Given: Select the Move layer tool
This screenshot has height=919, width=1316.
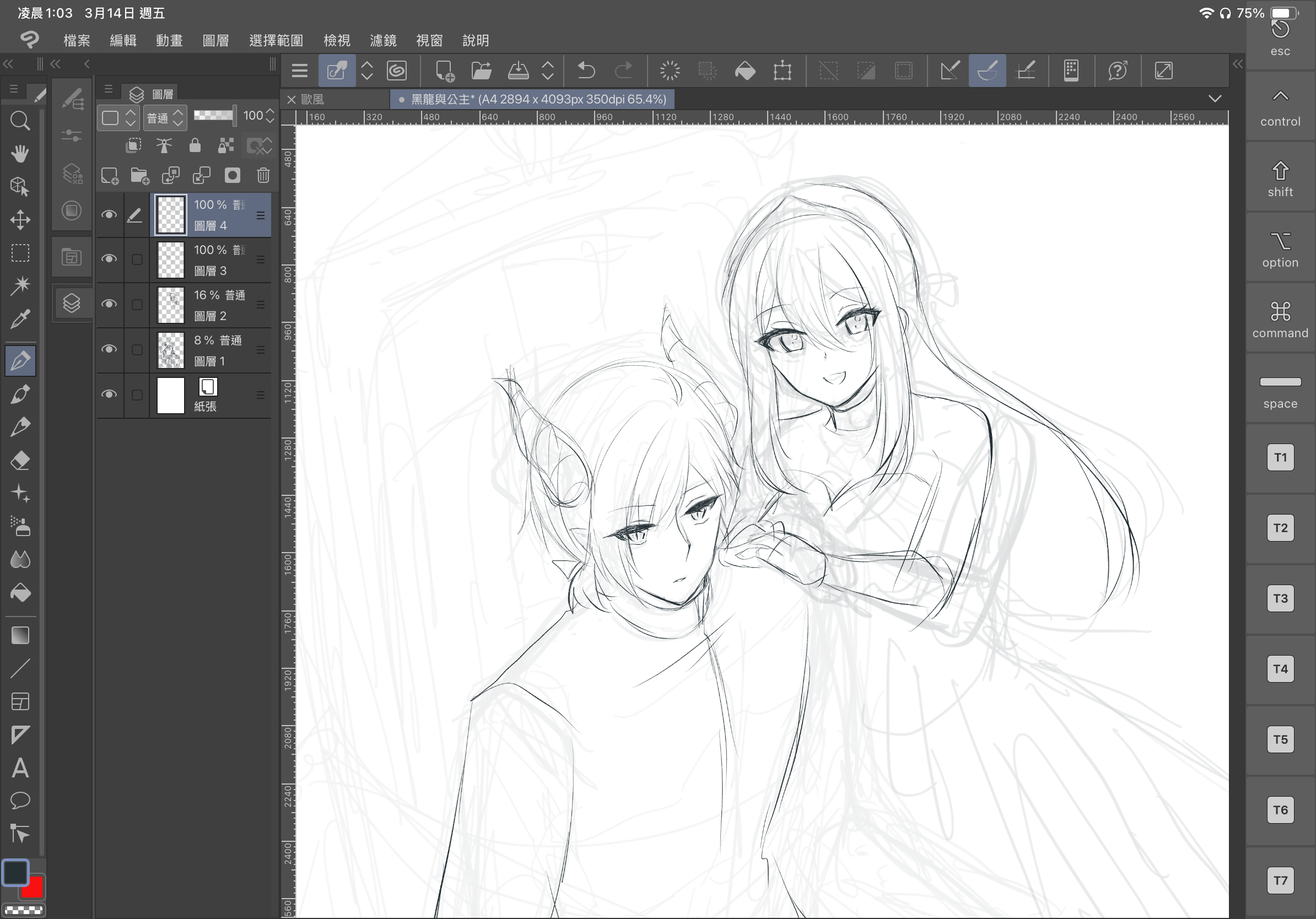Looking at the screenshot, I should click(x=20, y=219).
